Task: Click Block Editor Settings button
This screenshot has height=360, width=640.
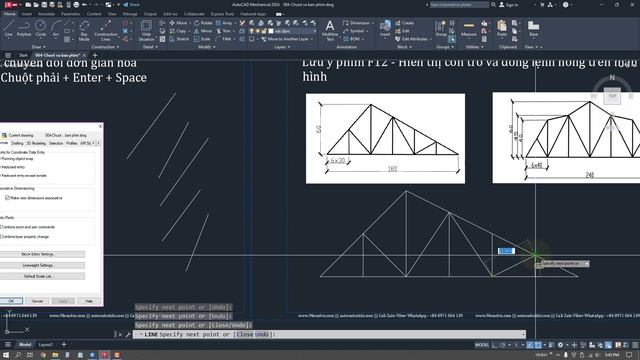Action: pos(38,254)
